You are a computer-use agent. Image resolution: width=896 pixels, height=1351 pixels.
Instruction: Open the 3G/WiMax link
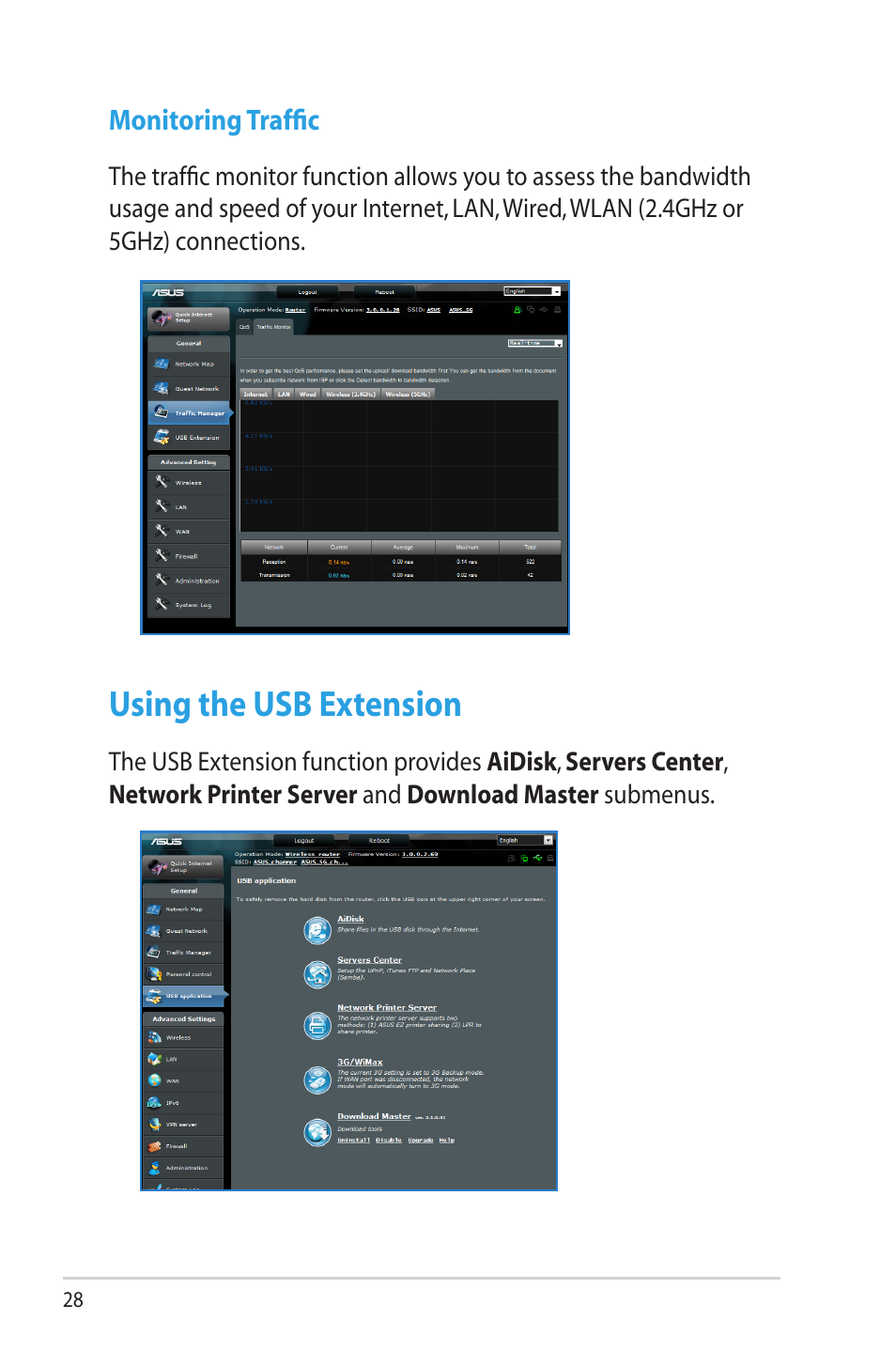pos(360,1063)
